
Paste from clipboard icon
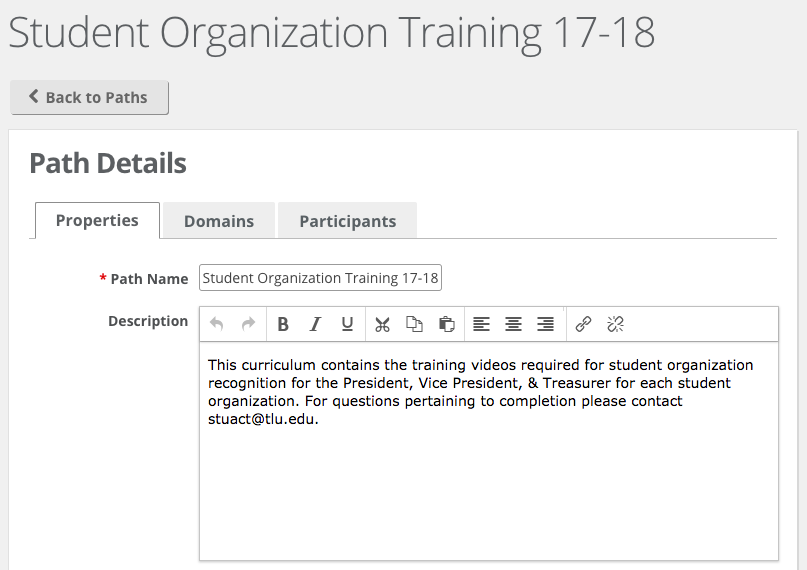pyautogui.click(x=447, y=324)
